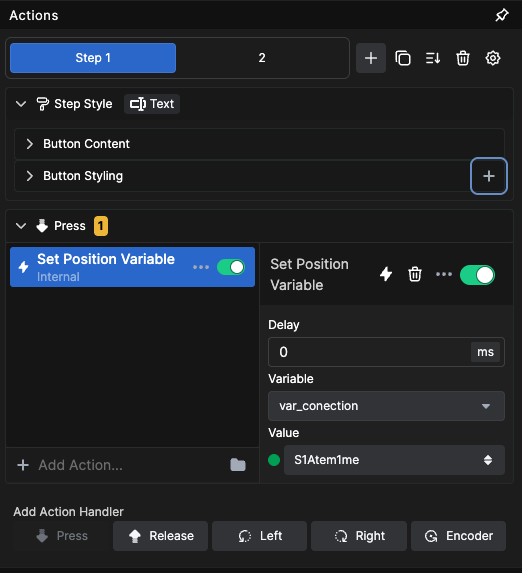
Task: Click the disabled Press handler button
Action: [x=62, y=536]
